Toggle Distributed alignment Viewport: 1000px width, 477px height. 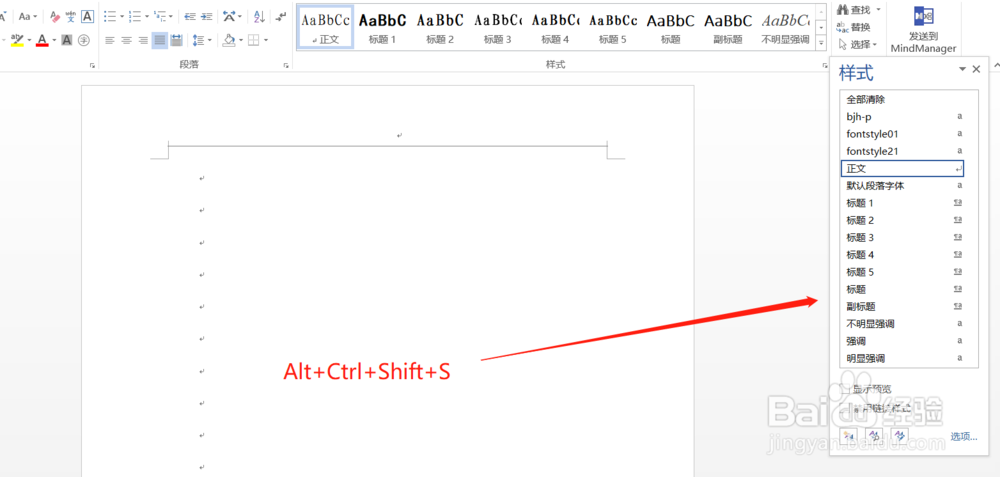[x=177, y=40]
